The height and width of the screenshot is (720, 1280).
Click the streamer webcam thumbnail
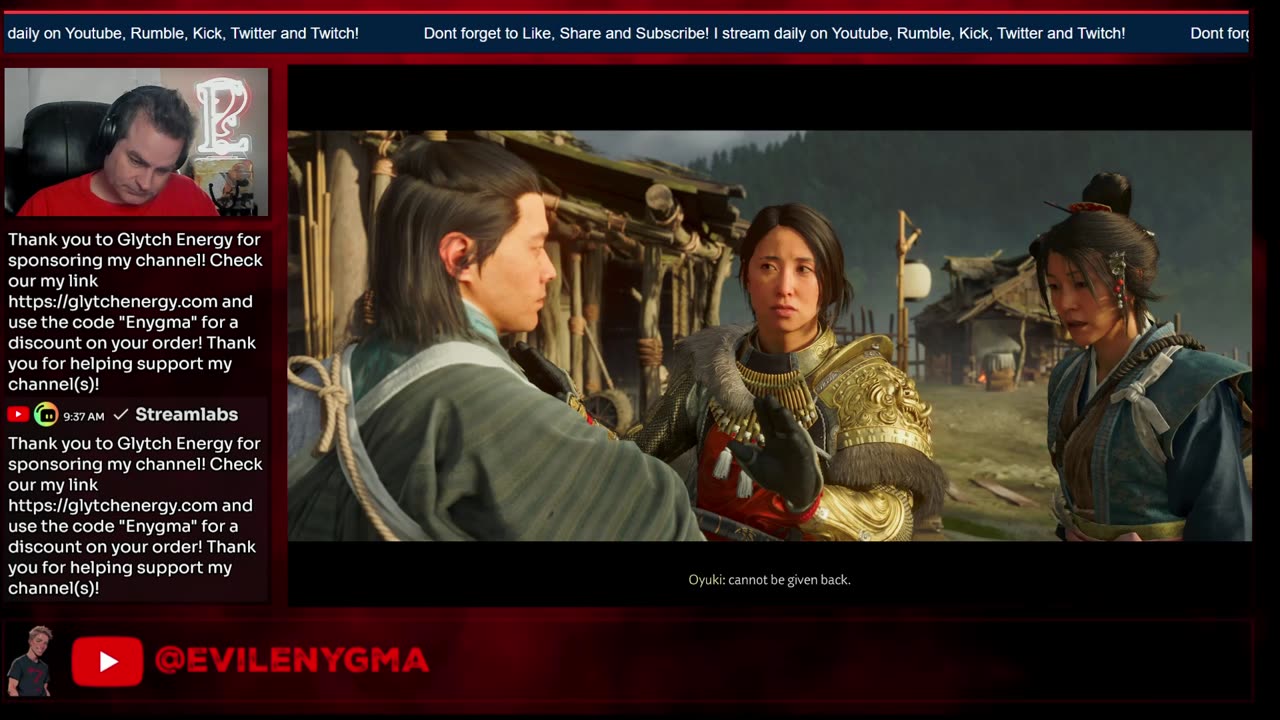click(x=137, y=142)
